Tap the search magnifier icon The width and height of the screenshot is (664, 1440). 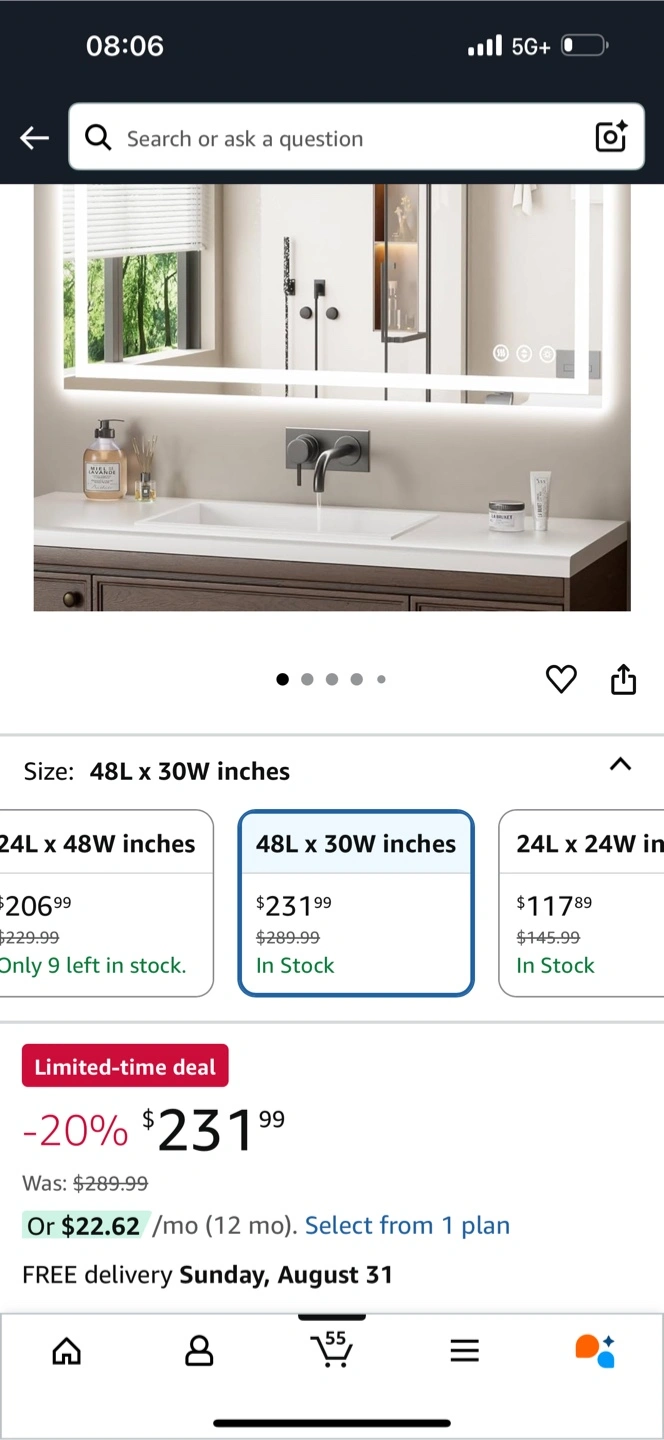coord(98,138)
